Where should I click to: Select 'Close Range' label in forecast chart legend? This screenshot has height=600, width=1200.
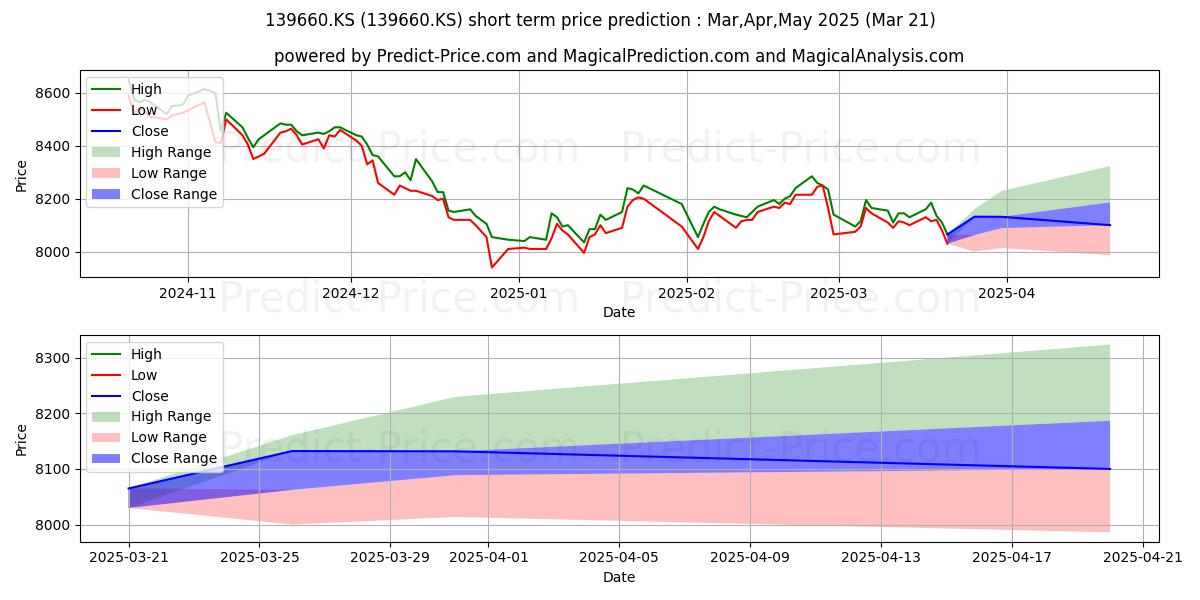tap(174, 458)
